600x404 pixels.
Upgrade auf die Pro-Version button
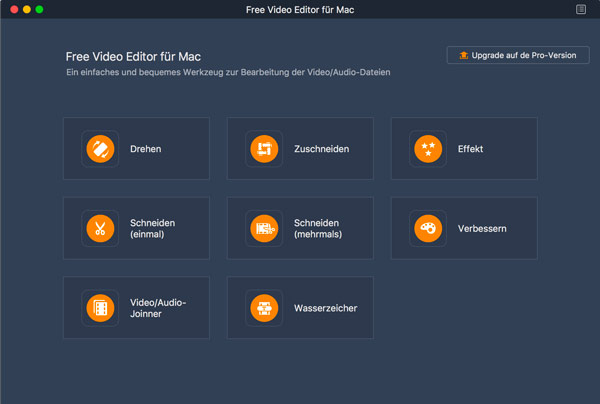click(518, 55)
